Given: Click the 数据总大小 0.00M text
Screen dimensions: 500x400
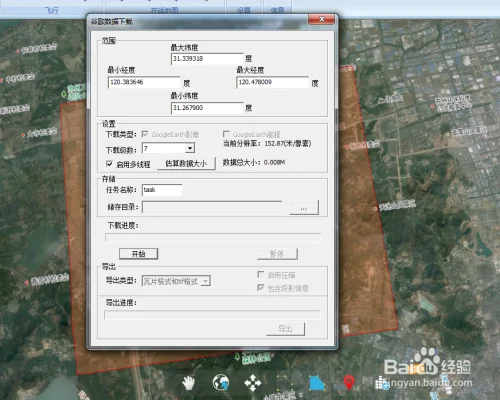Looking at the screenshot, I should (254, 162).
